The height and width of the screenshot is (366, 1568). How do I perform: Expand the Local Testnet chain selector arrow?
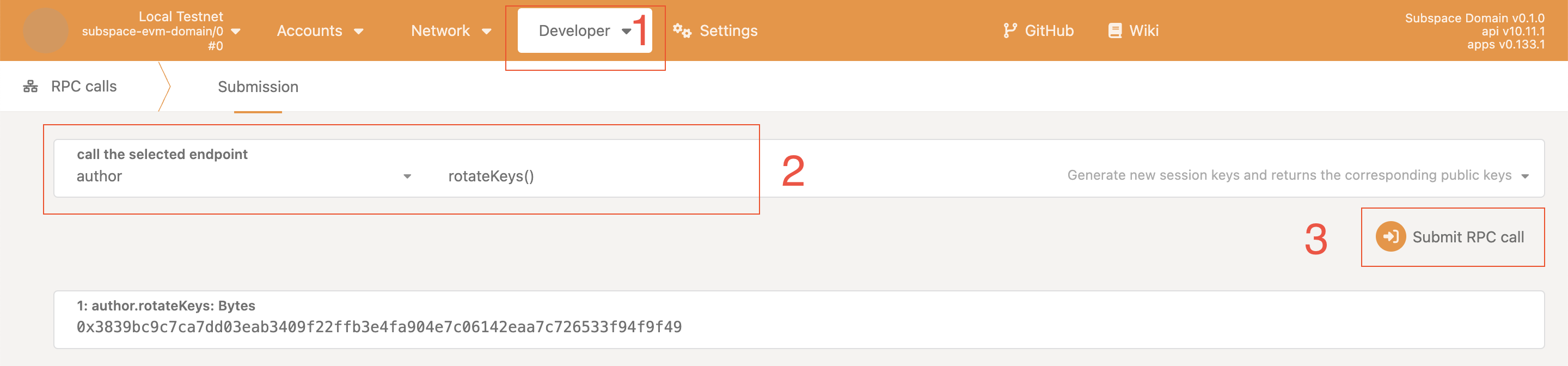pyautogui.click(x=236, y=31)
